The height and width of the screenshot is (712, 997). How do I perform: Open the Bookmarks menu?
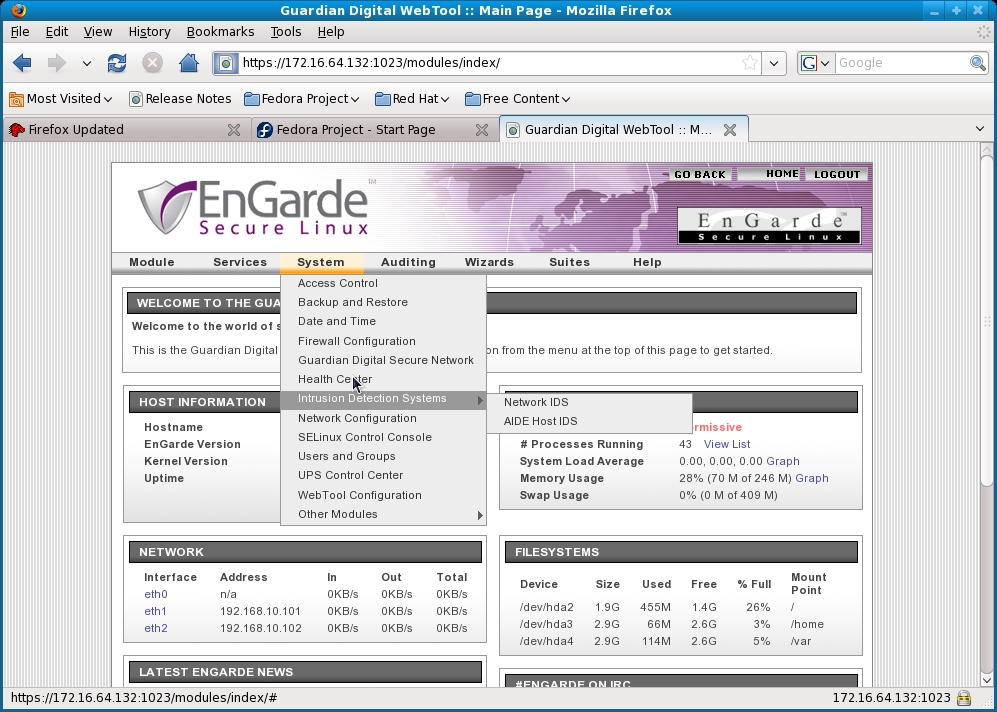click(x=220, y=32)
